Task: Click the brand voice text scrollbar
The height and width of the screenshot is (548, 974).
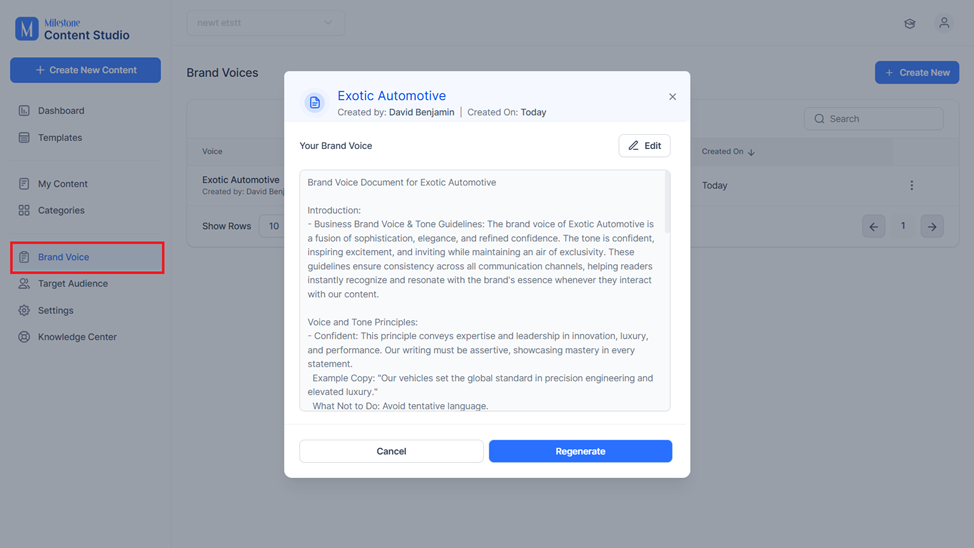Action: (x=667, y=202)
